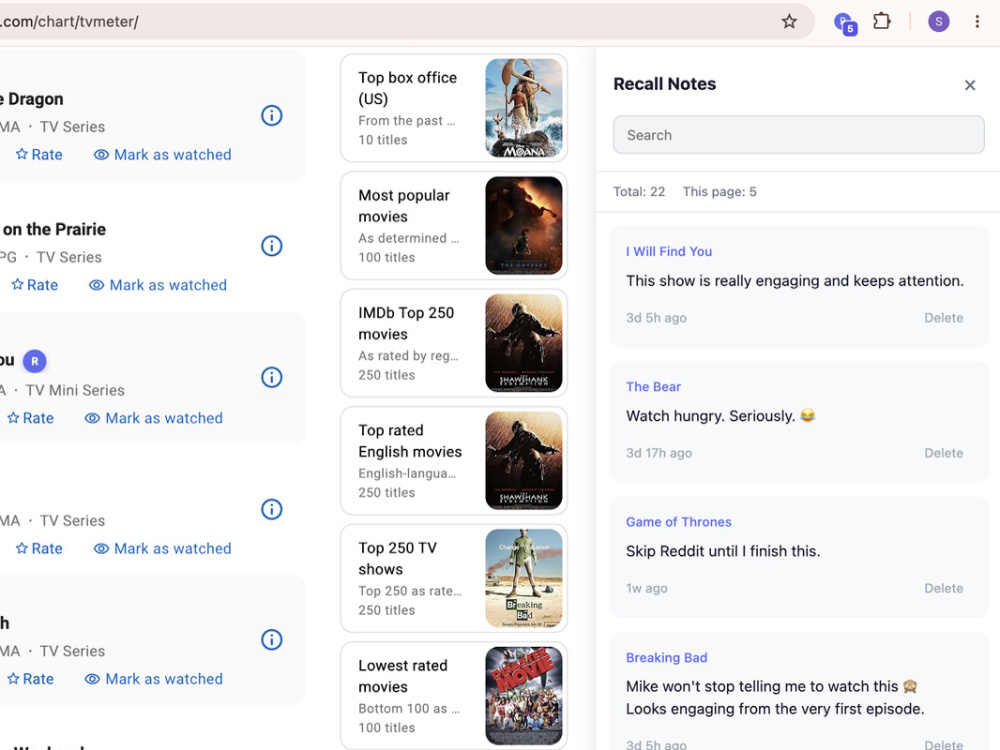Click the 'This page: 5' count
The image size is (1000, 750).
click(719, 191)
